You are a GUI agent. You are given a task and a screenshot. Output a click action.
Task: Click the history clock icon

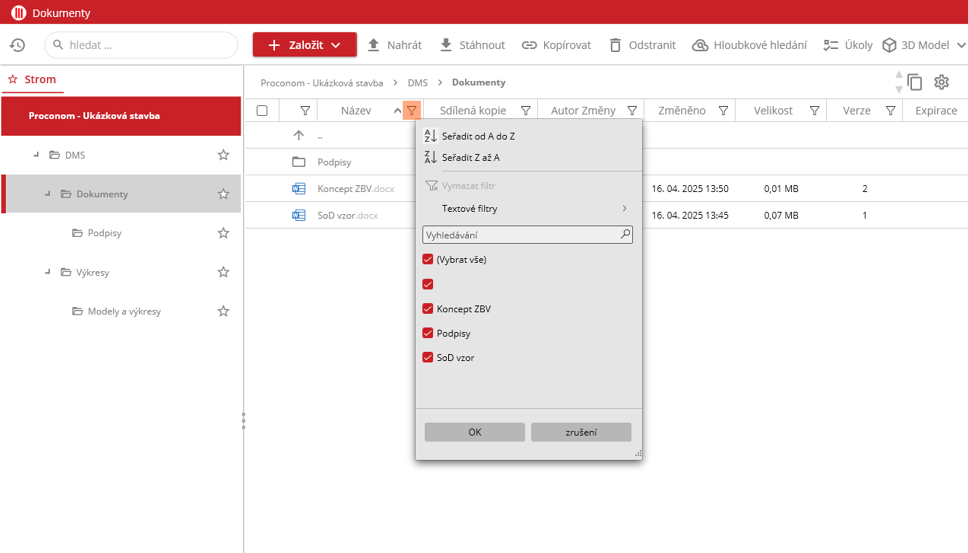pyautogui.click(x=17, y=45)
